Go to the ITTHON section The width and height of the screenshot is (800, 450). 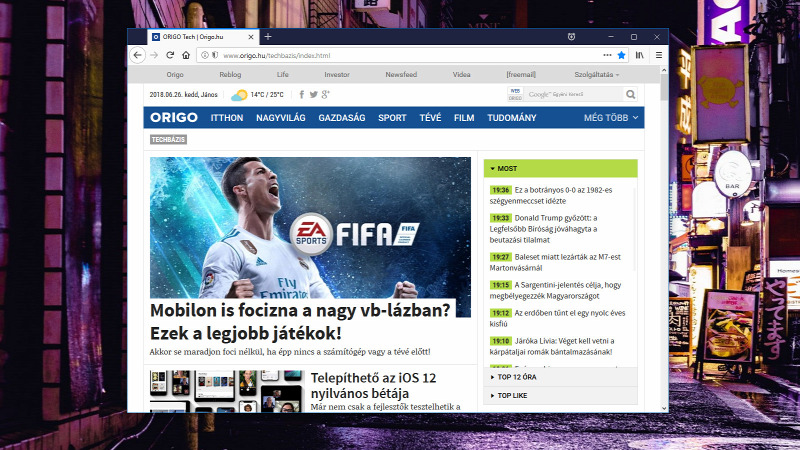pyautogui.click(x=227, y=118)
